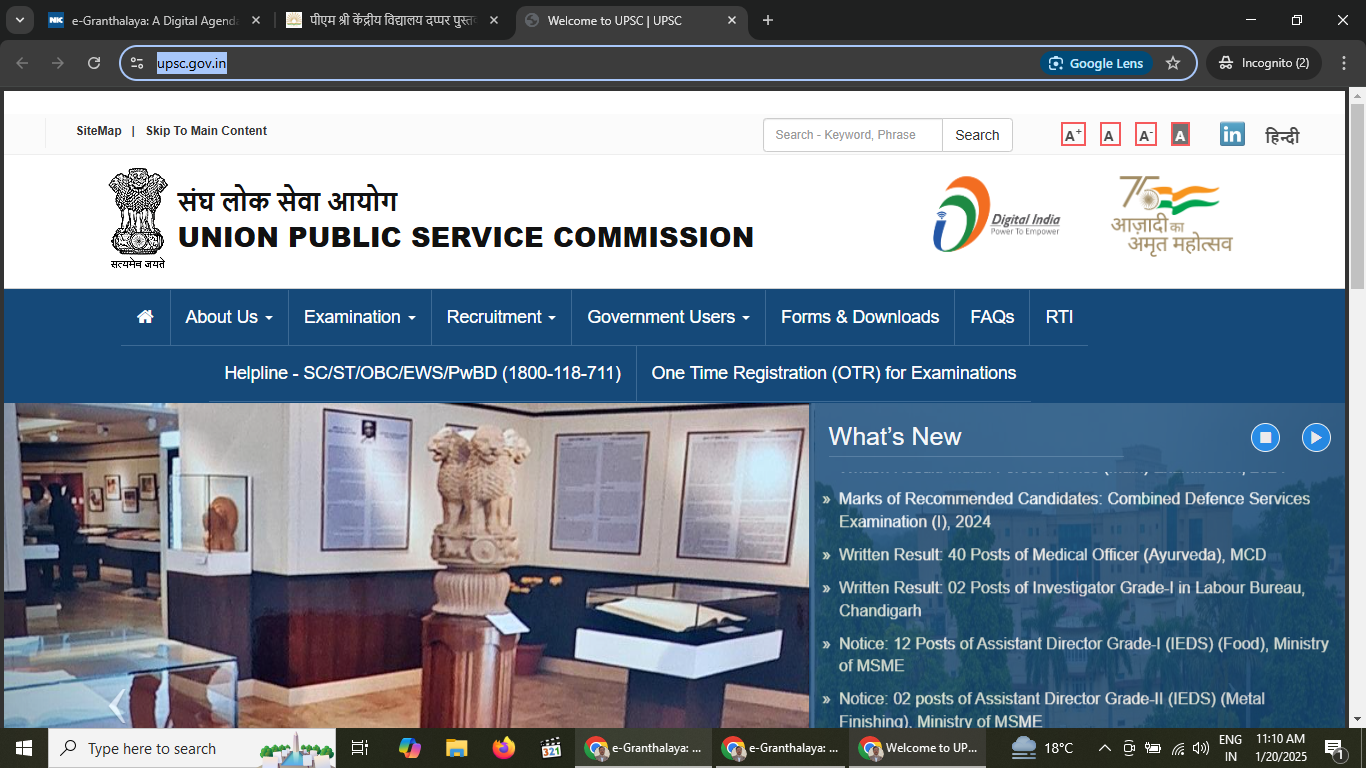Switch site language to हिन्दी
Screen dimensions: 1366x768
pos(1282,136)
